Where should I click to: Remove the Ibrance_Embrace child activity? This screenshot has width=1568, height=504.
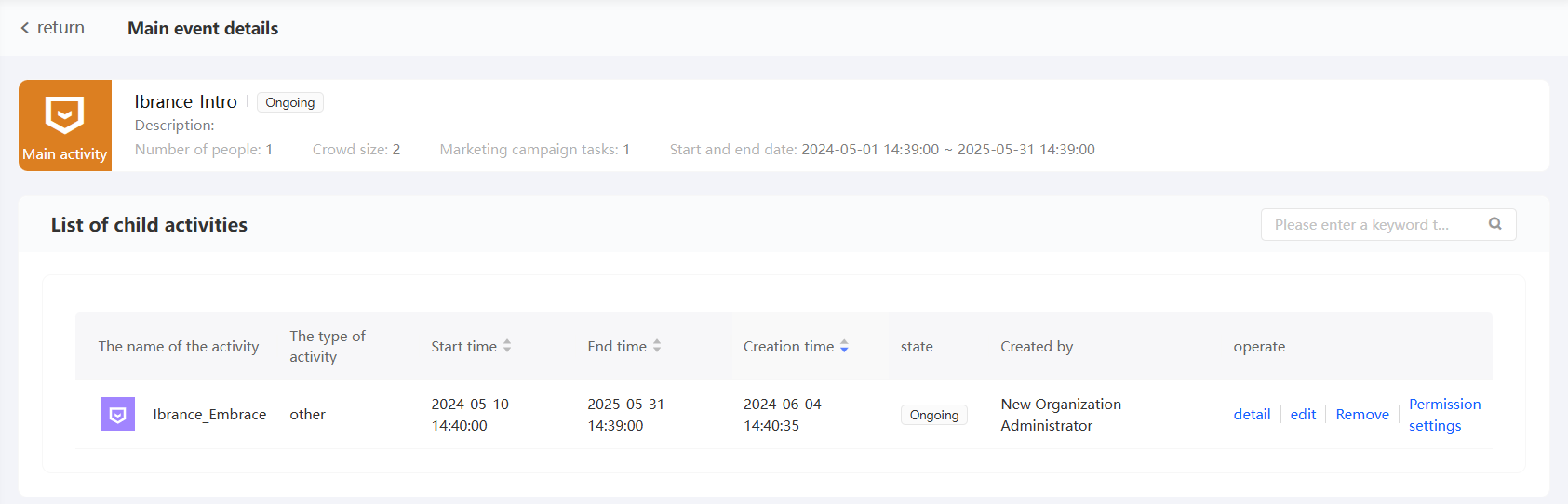pos(1362,415)
